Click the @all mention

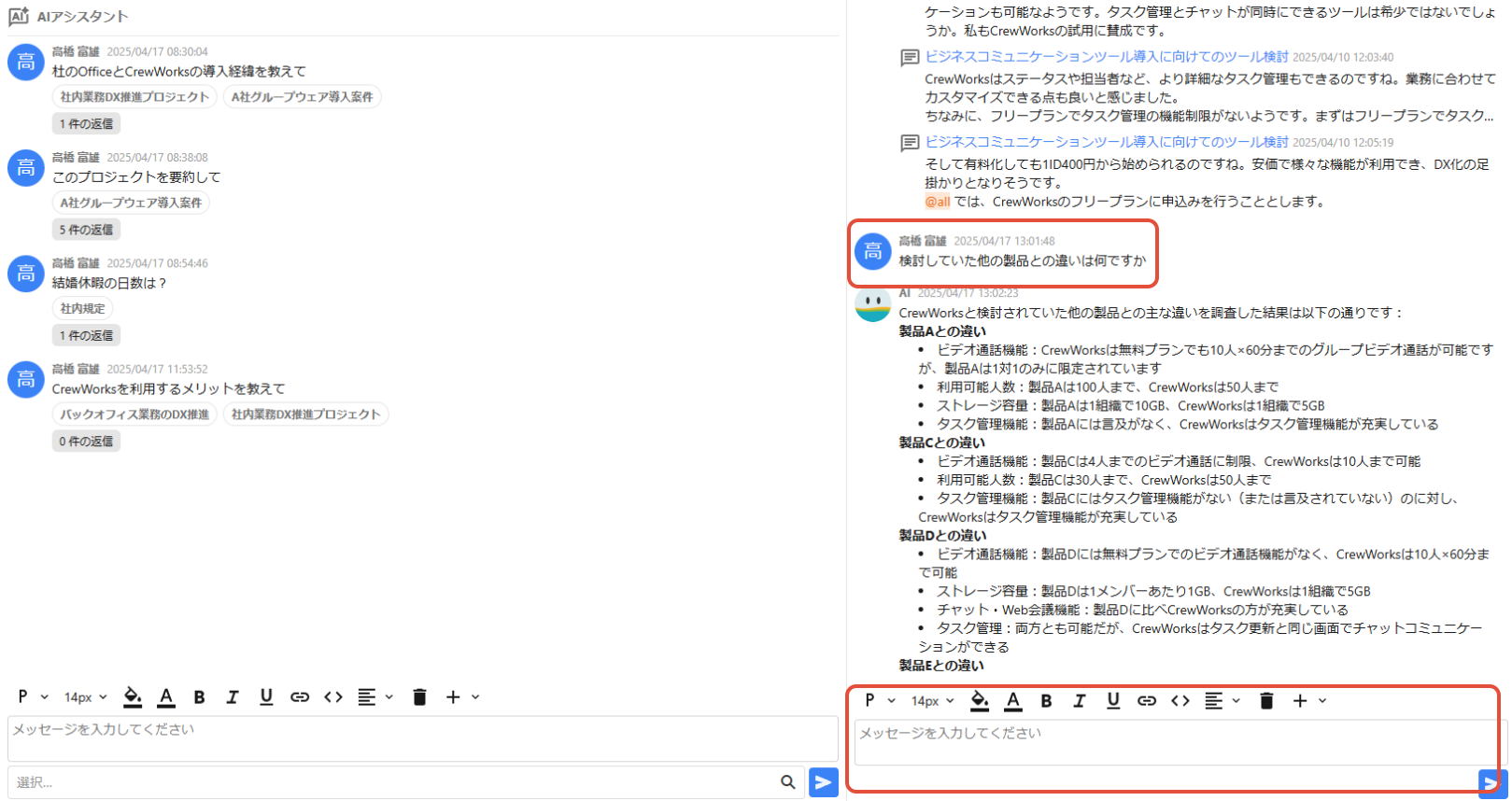[938, 202]
